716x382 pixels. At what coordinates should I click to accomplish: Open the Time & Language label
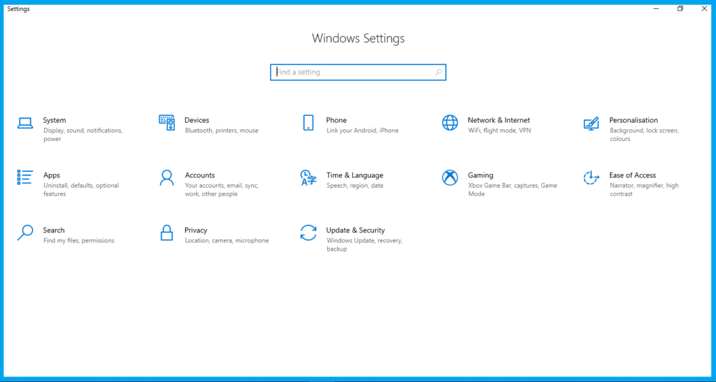tap(355, 175)
